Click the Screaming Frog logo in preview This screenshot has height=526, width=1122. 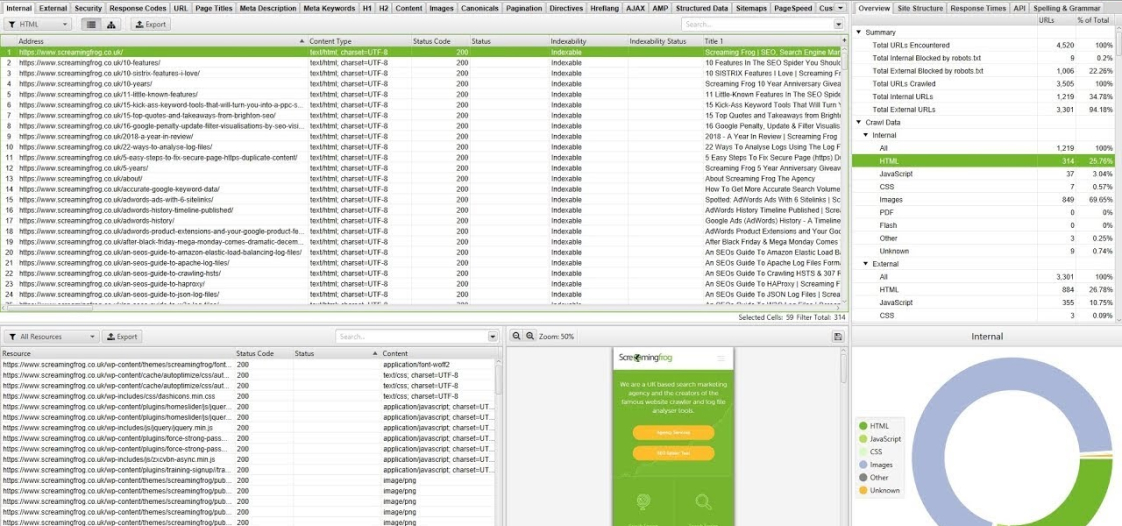(x=645, y=358)
